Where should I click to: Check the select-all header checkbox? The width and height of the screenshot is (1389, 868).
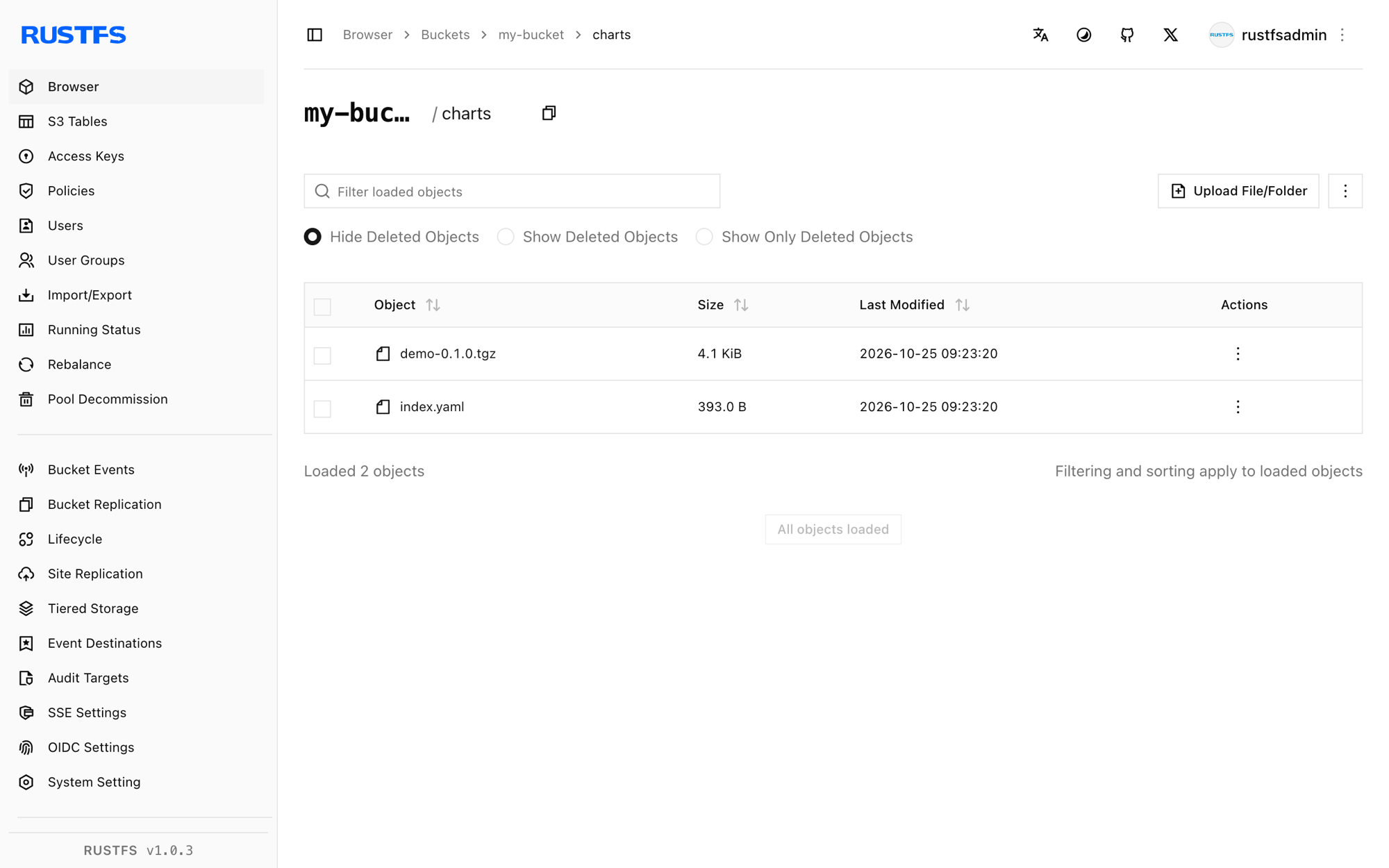pyautogui.click(x=322, y=306)
